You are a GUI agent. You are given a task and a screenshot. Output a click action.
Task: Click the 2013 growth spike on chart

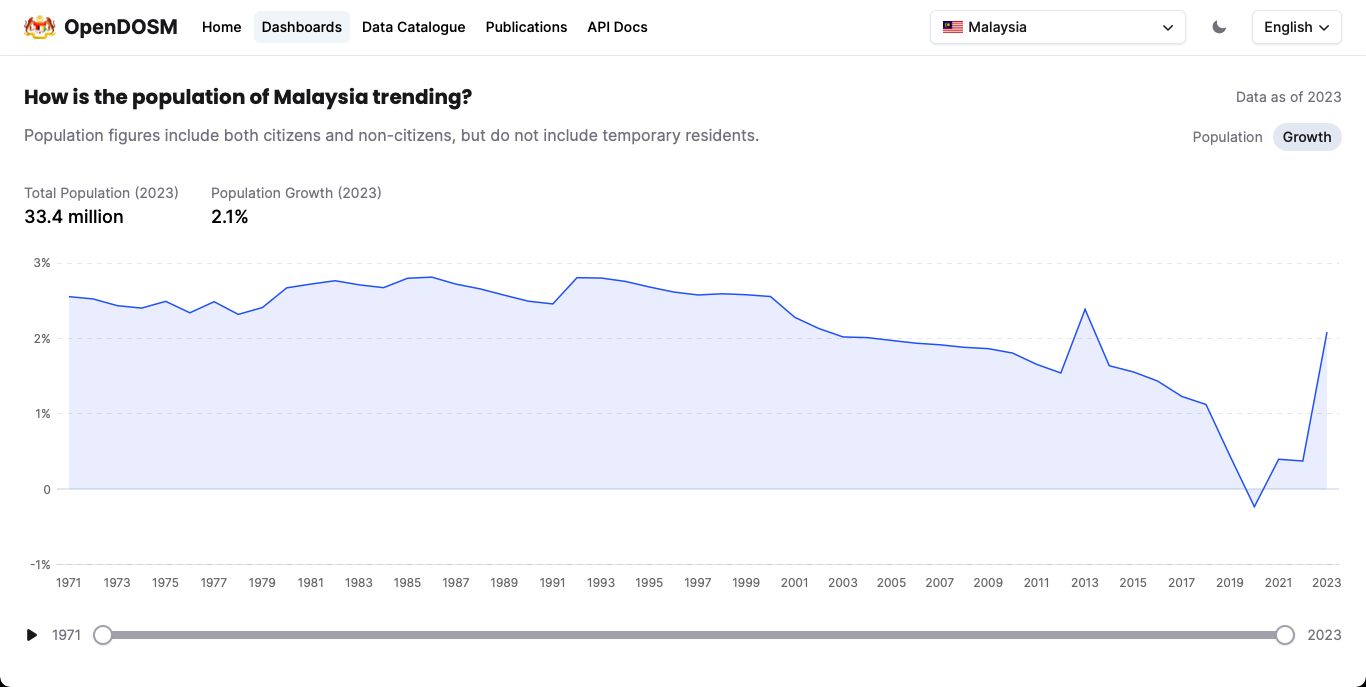tap(1085, 309)
